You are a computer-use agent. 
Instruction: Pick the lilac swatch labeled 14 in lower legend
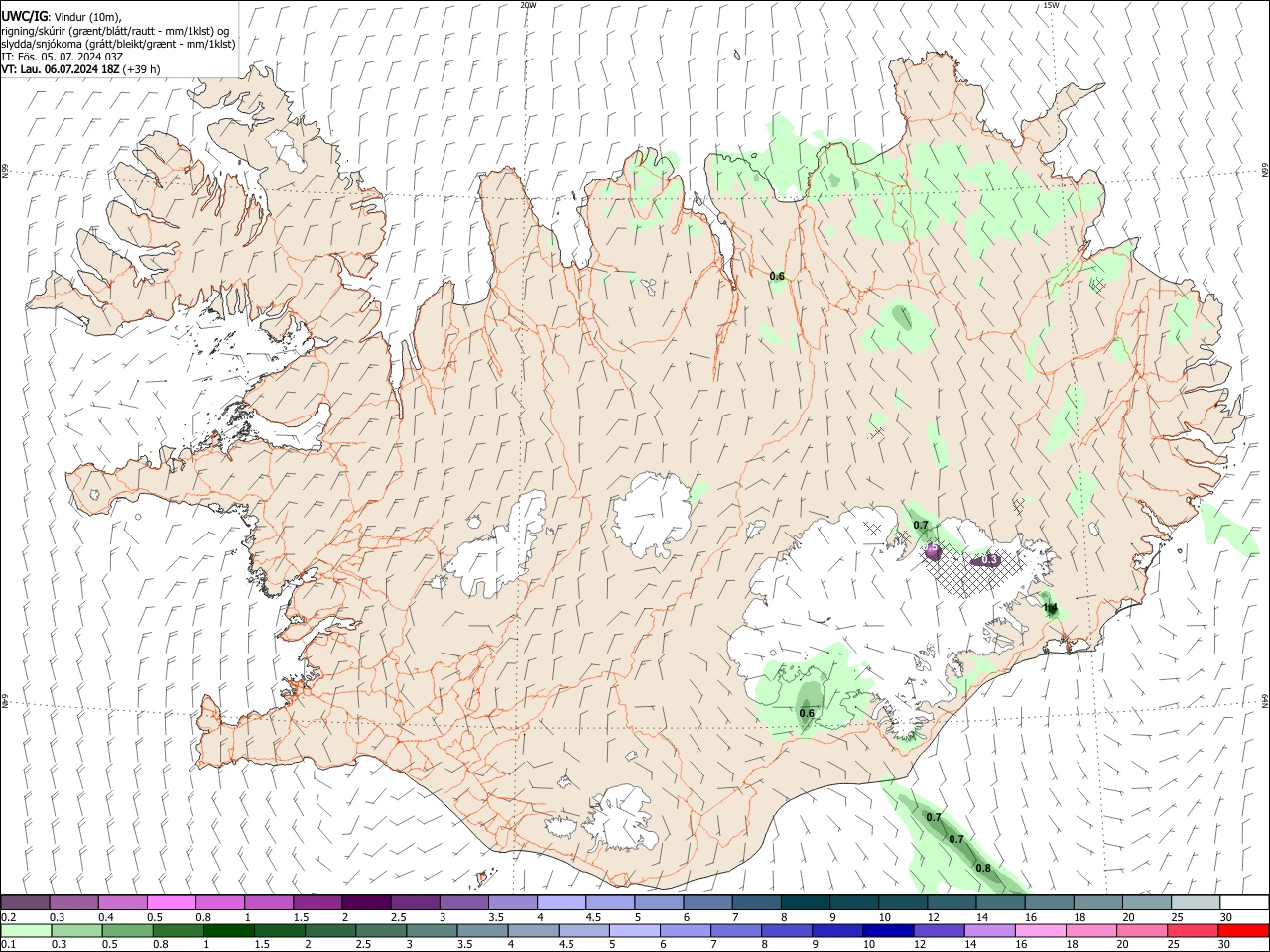[988, 931]
